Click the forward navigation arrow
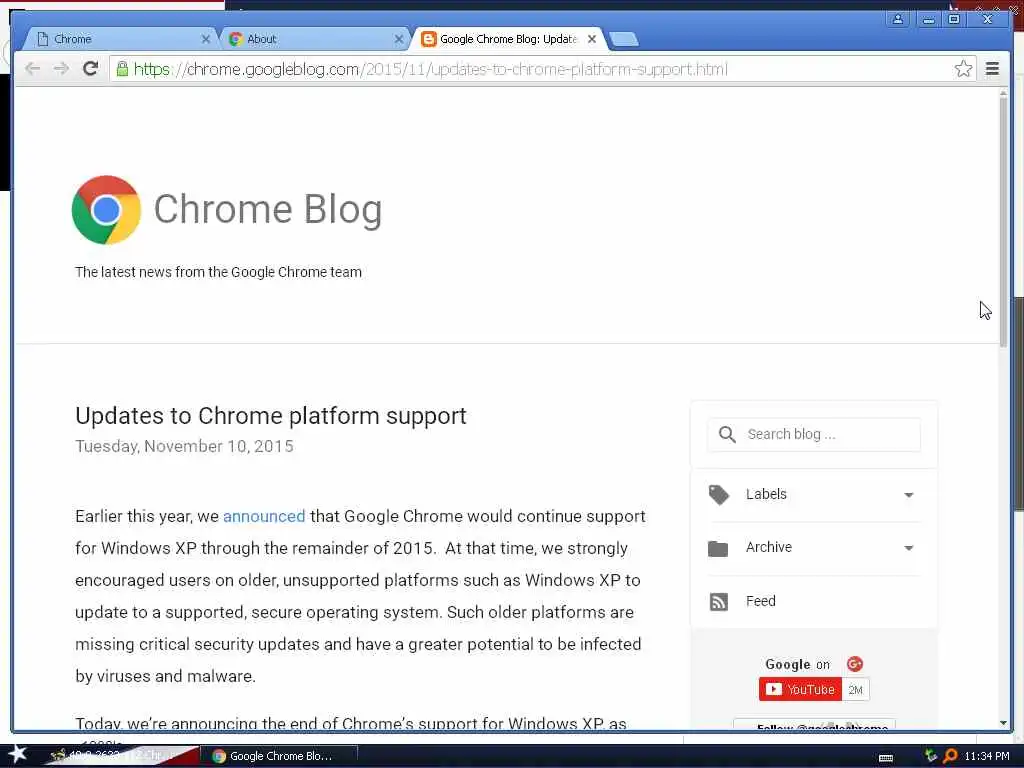Screen dimensions: 1024x768 coord(61,69)
